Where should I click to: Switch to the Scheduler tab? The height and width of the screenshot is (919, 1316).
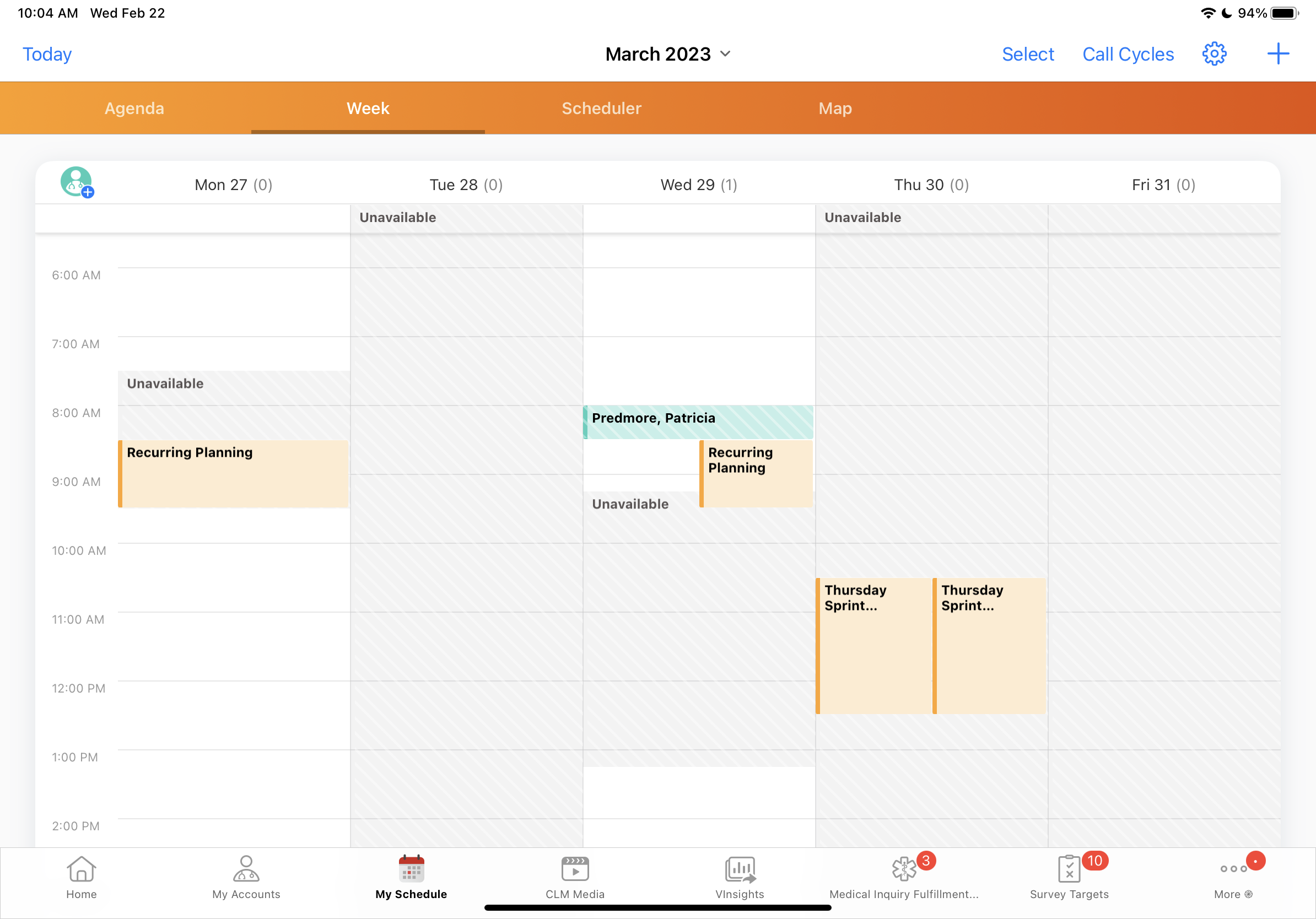coord(601,109)
